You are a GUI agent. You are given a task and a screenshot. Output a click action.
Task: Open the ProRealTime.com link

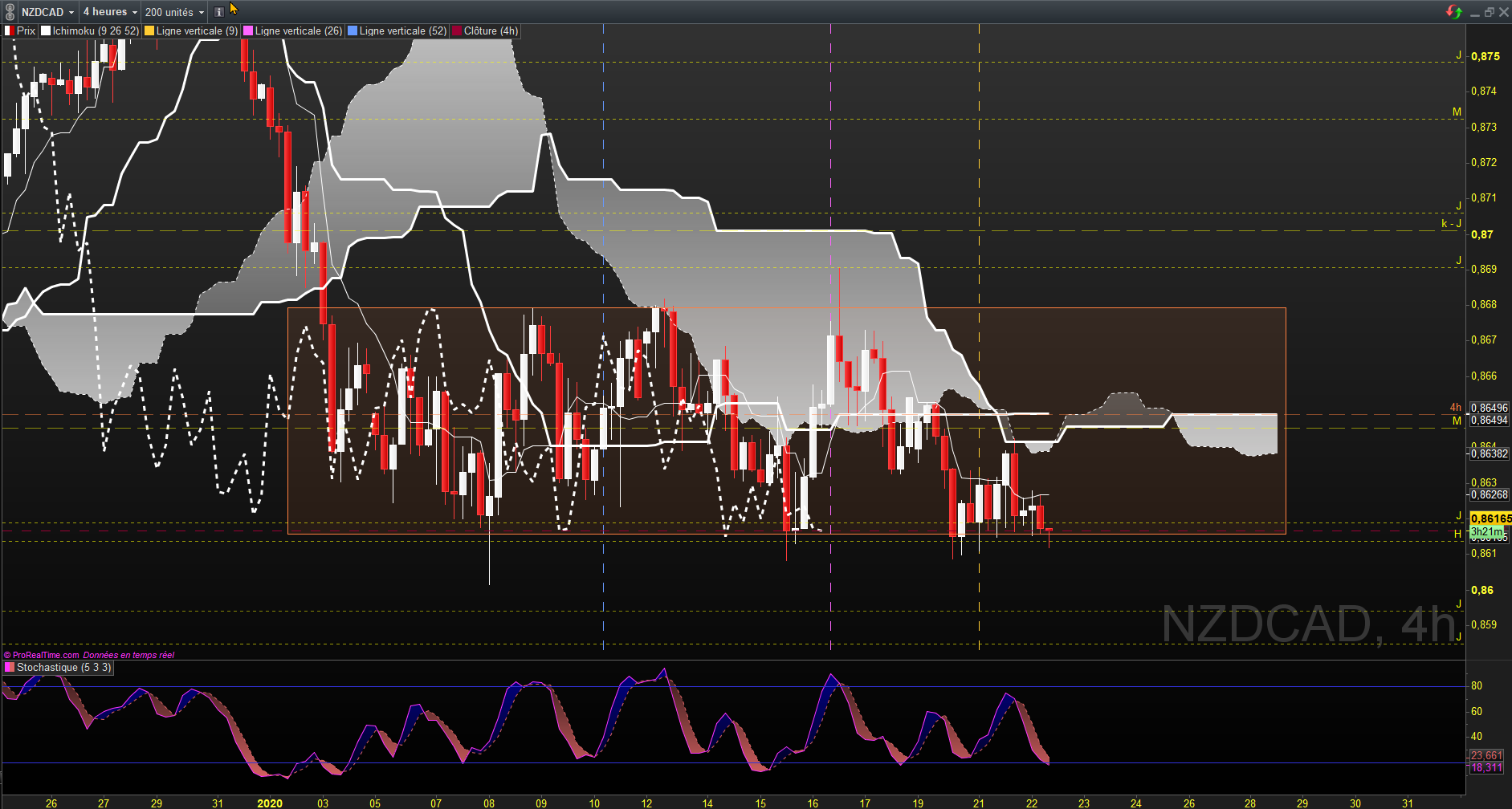[46, 655]
